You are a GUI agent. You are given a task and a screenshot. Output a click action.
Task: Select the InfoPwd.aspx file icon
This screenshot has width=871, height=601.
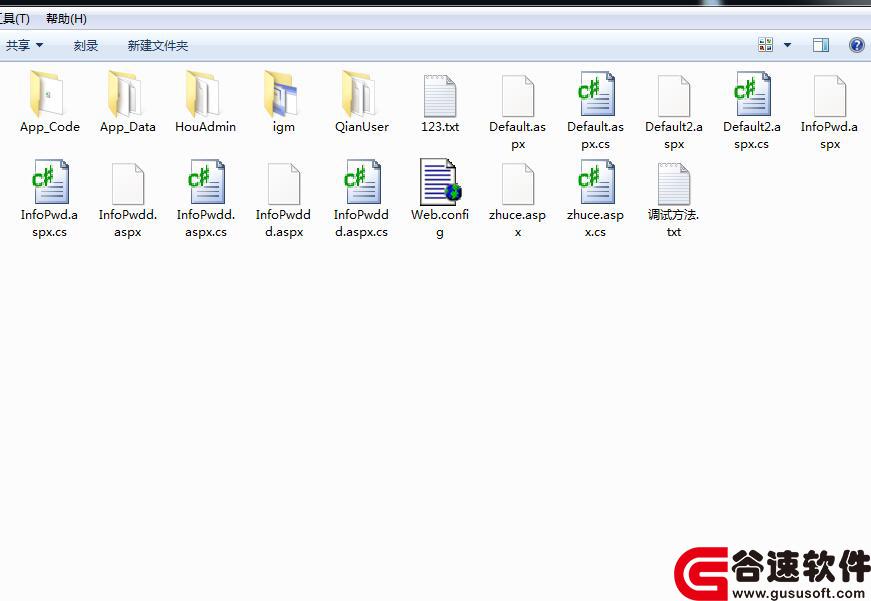pyautogui.click(x=830, y=96)
